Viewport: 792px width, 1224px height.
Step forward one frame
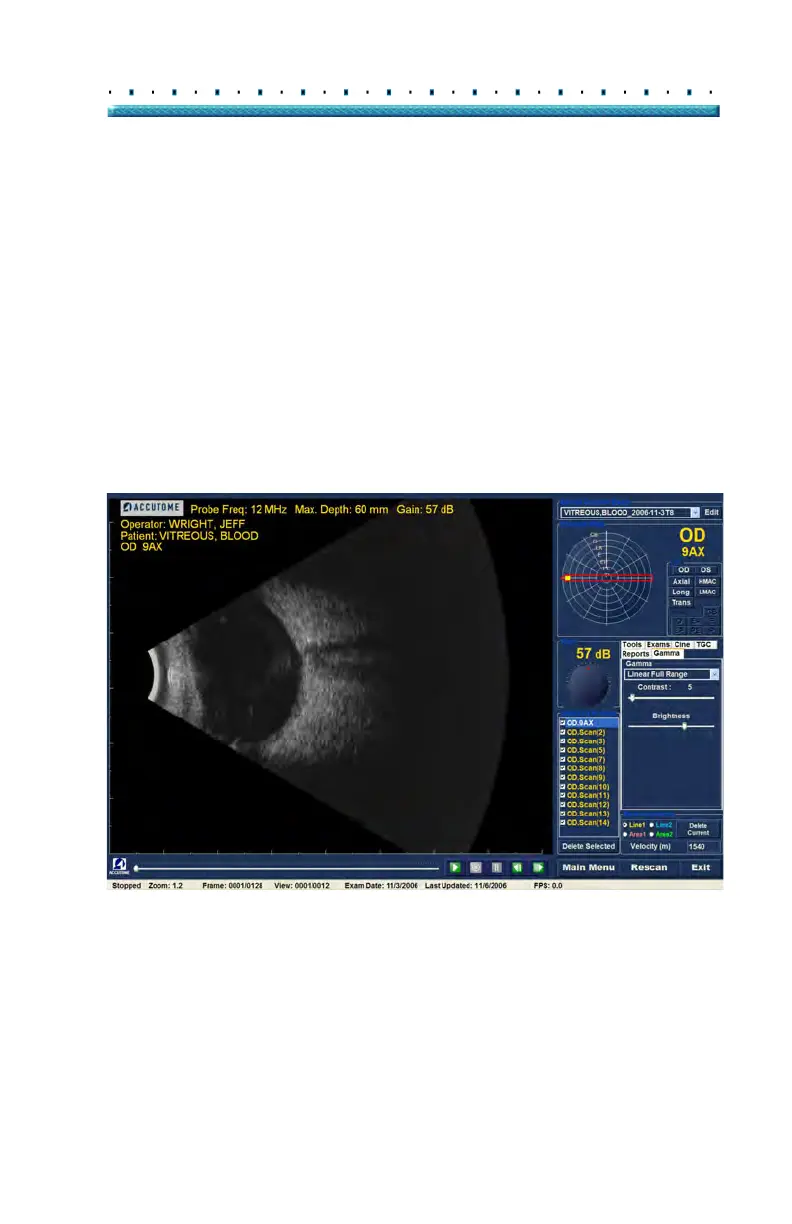(x=538, y=868)
